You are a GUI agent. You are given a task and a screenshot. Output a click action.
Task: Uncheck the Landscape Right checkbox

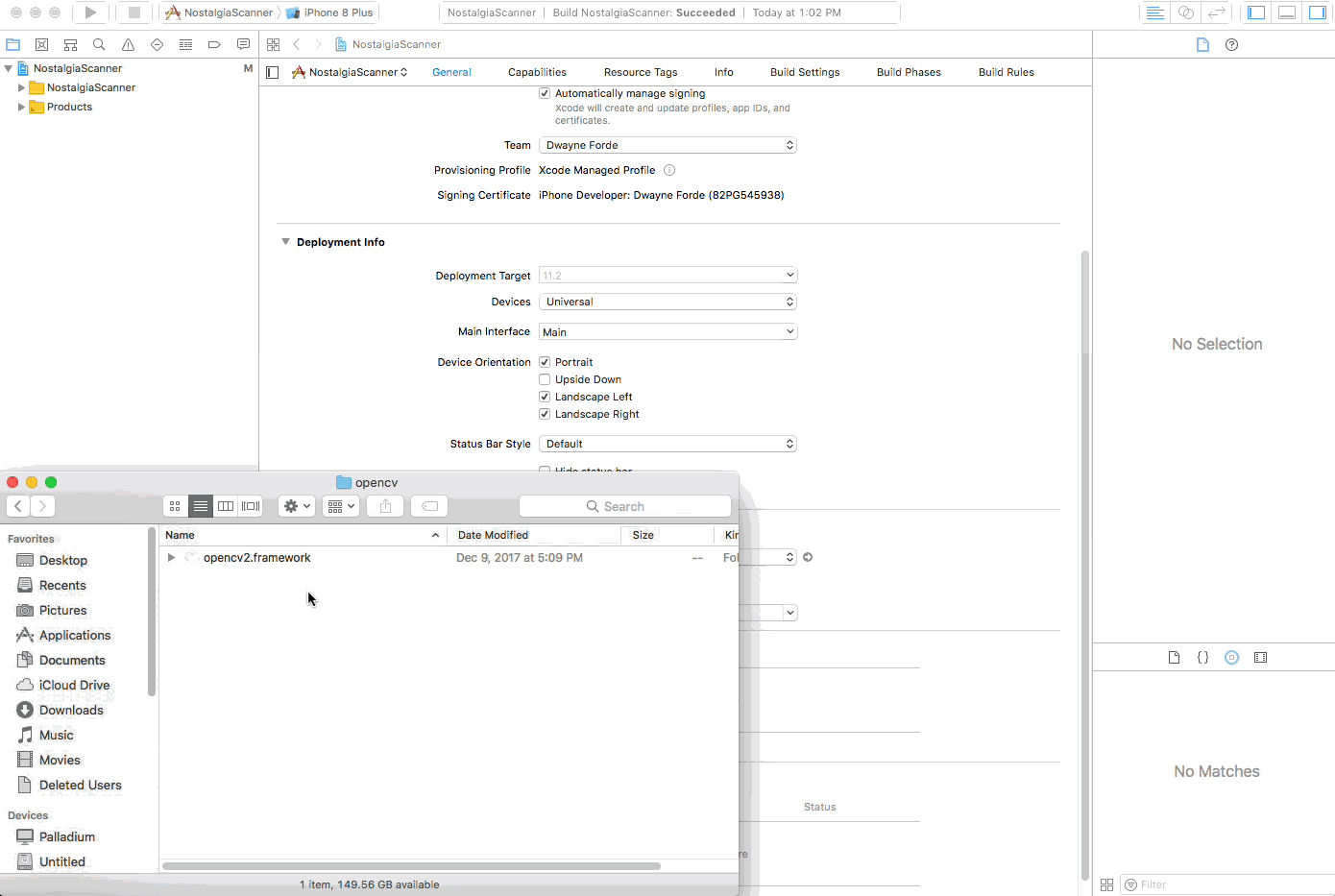[545, 414]
